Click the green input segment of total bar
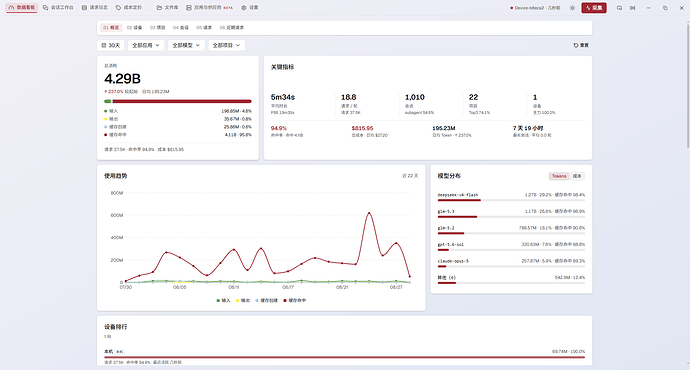This screenshot has height=370, width=690. pos(107,101)
